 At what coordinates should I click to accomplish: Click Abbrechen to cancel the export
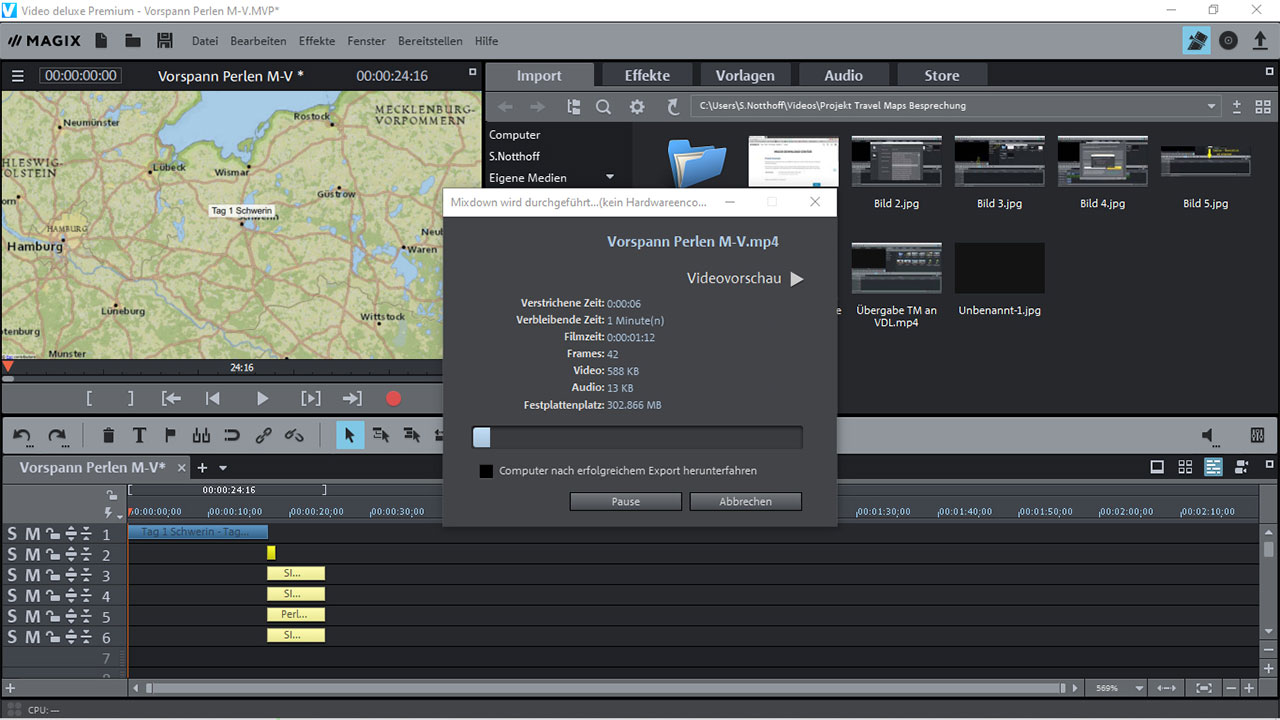pos(745,501)
